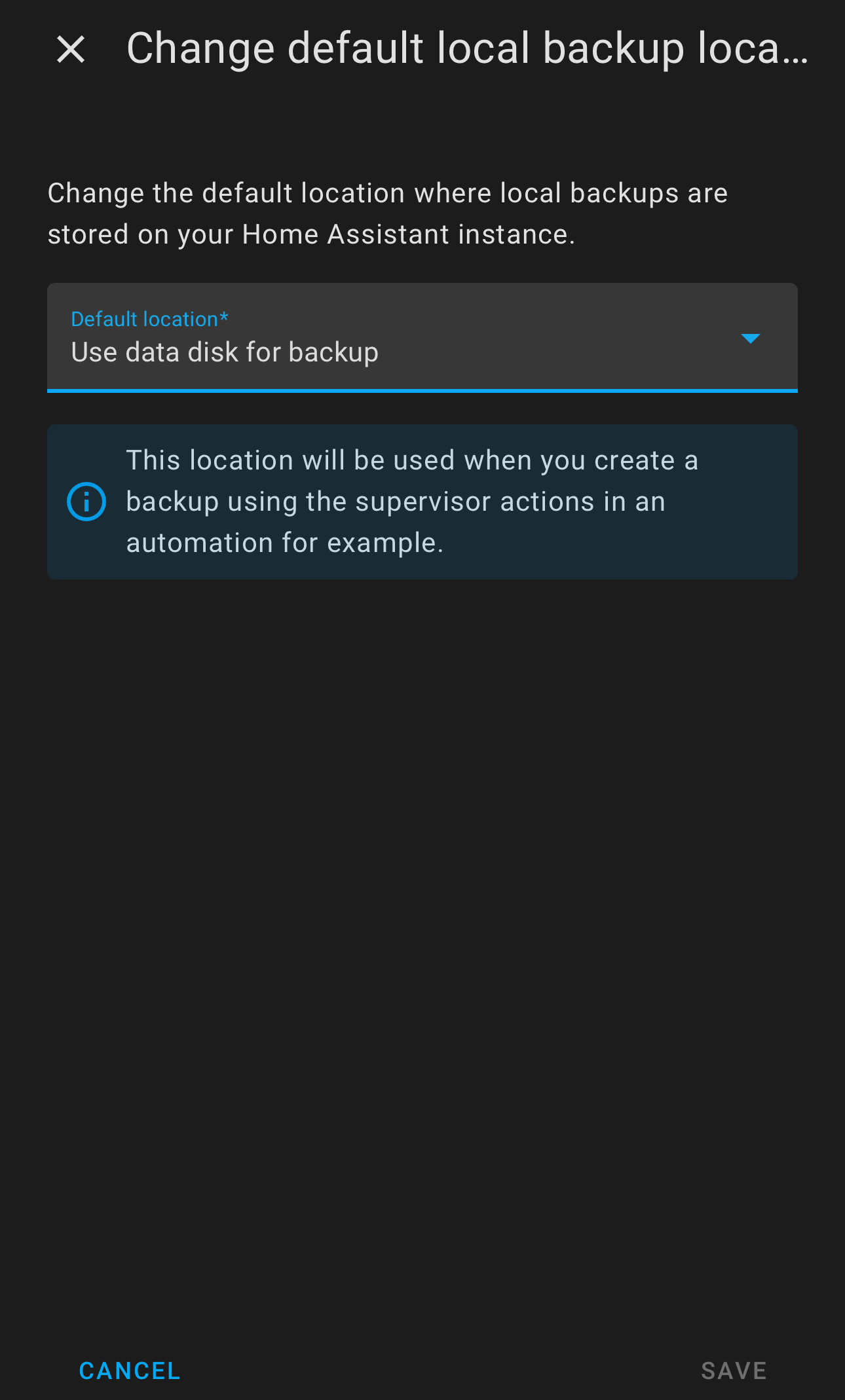
Task: Open the 'Use data disk for backup' selector
Action: [423, 338]
